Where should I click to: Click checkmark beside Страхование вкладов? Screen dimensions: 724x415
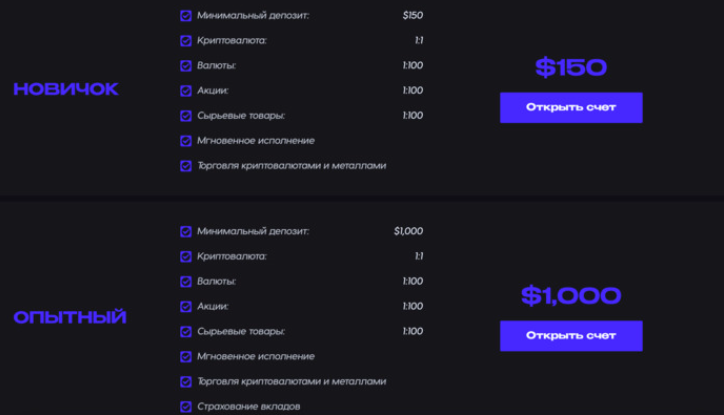tap(185, 406)
